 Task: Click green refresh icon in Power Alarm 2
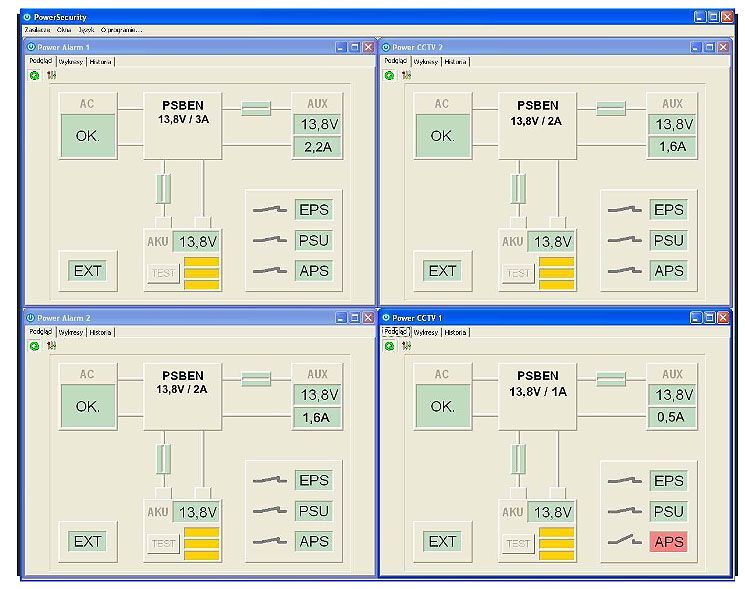[34, 346]
